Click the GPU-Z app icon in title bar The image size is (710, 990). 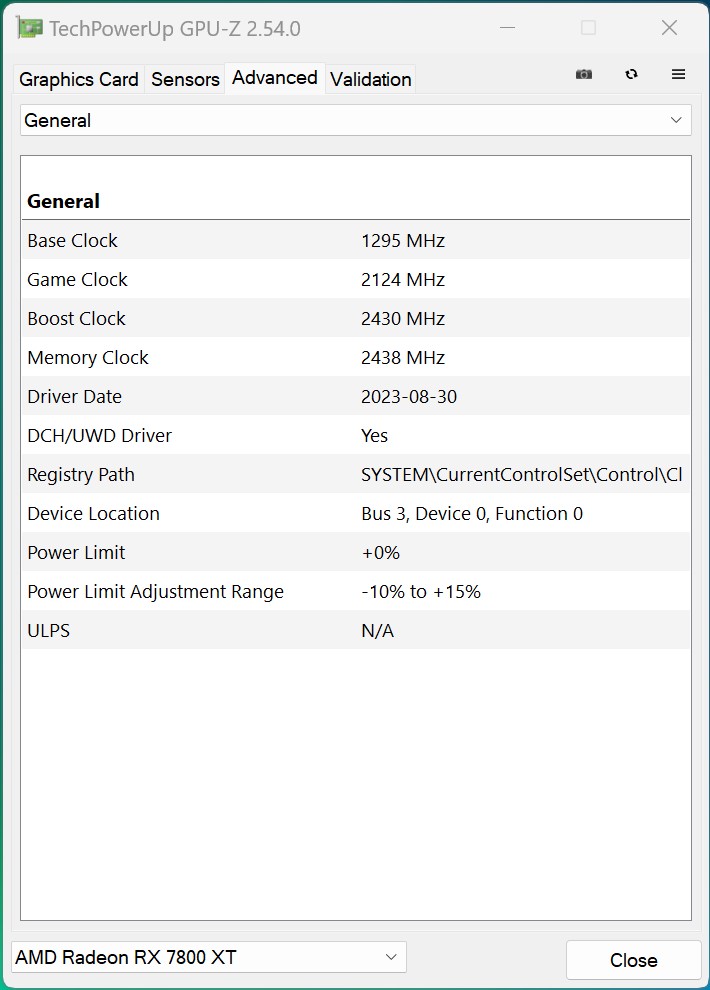pyautogui.click(x=30, y=28)
